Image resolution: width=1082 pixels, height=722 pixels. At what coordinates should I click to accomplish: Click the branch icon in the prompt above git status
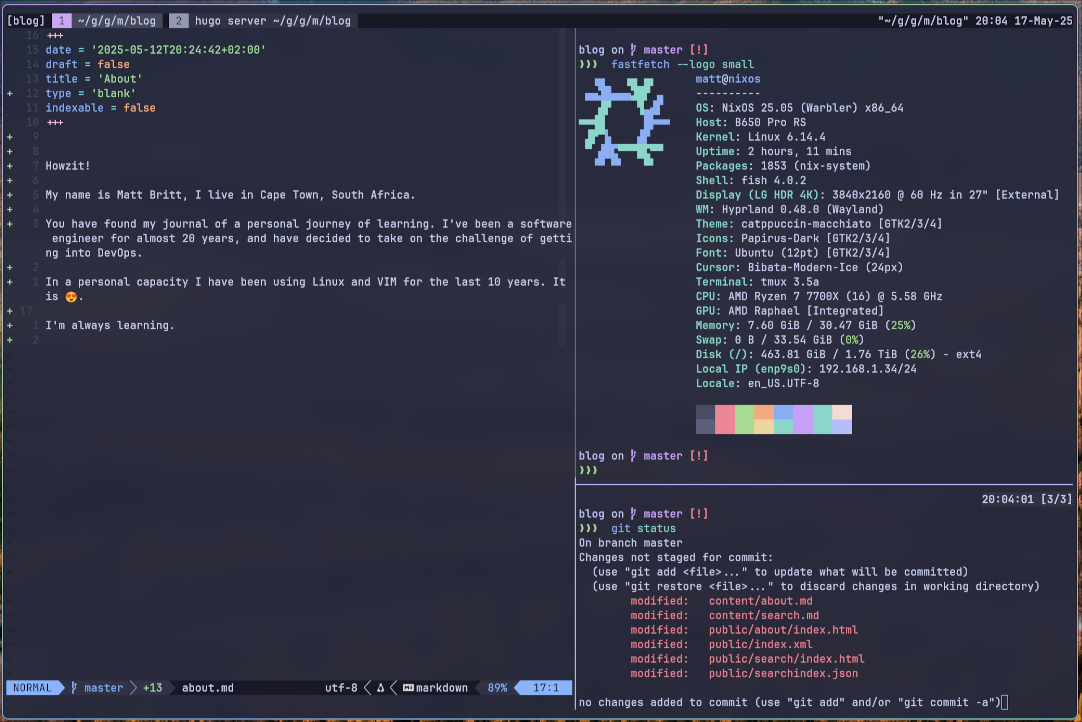(633, 514)
